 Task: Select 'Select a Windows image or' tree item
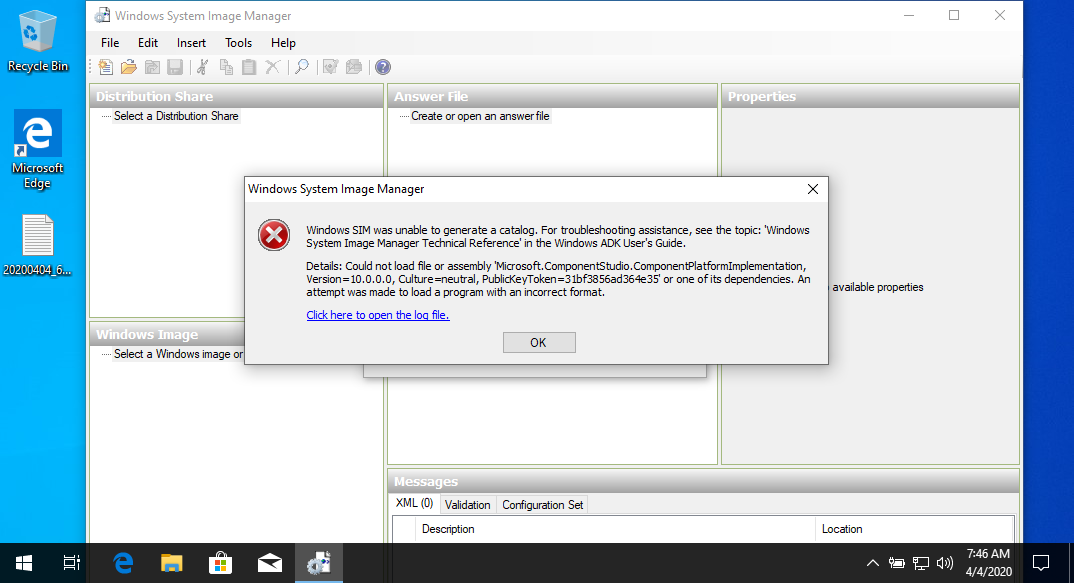(x=178, y=354)
